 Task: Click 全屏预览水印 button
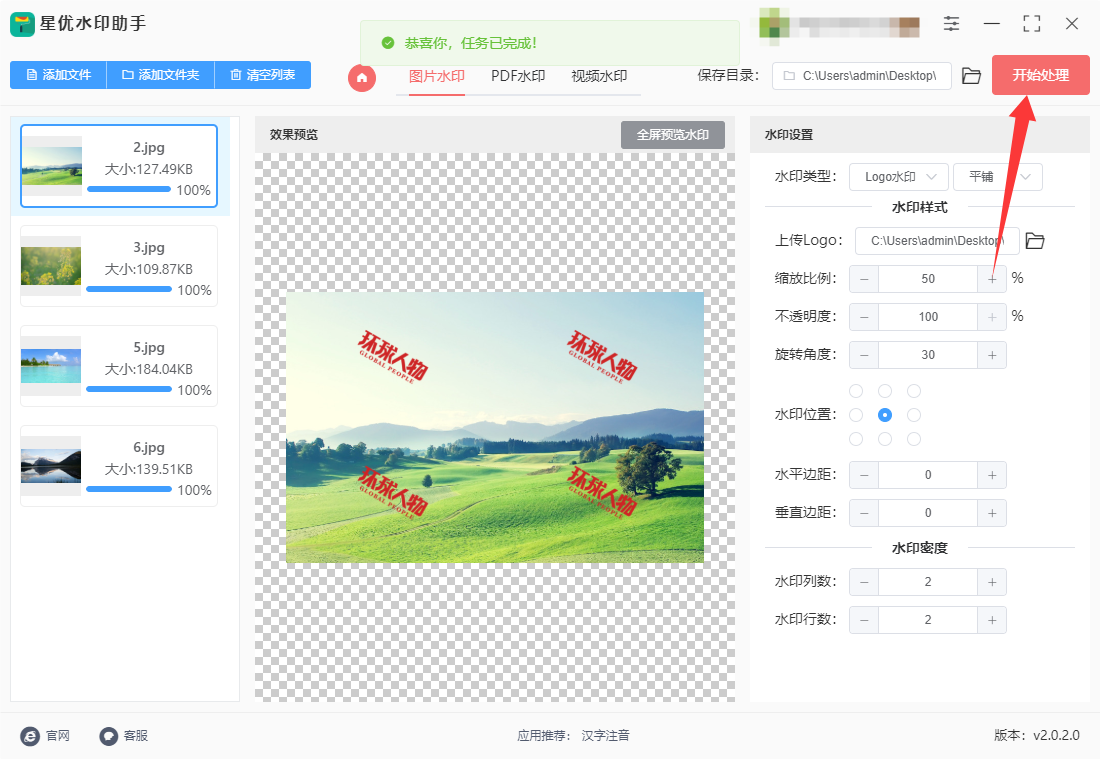673,135
